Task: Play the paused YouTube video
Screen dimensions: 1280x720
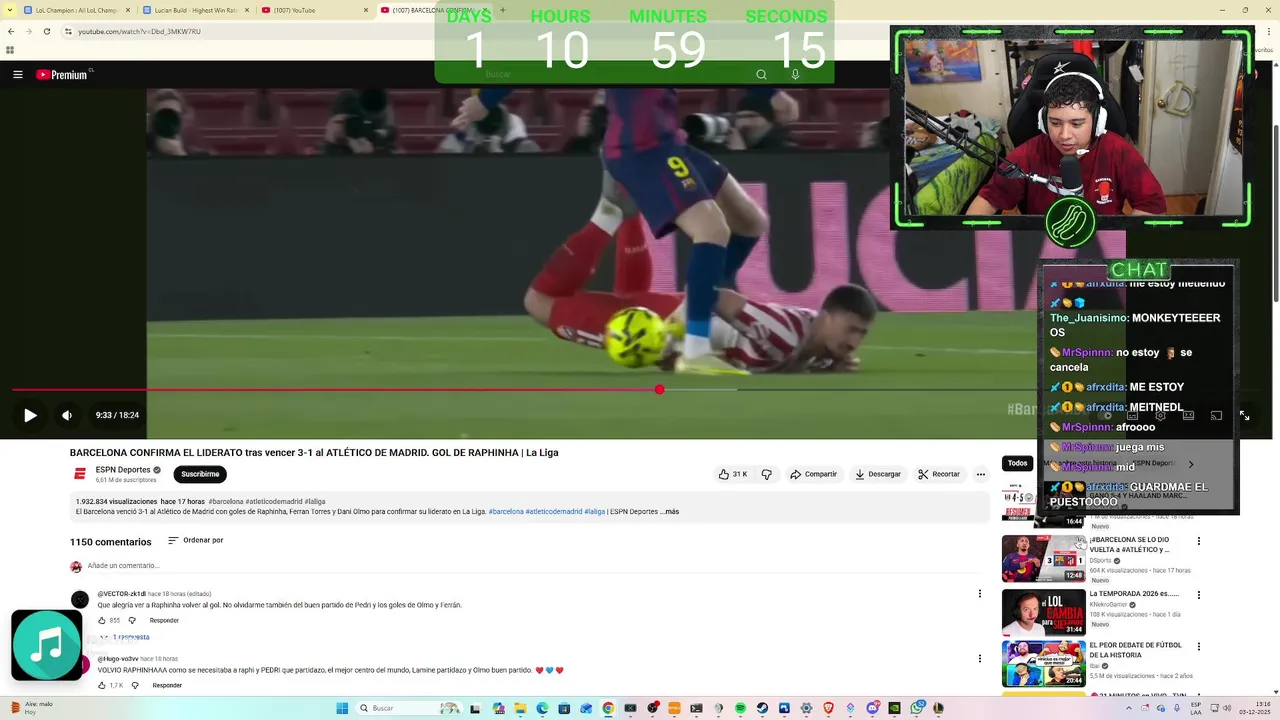Action: [x=30, y=415]
